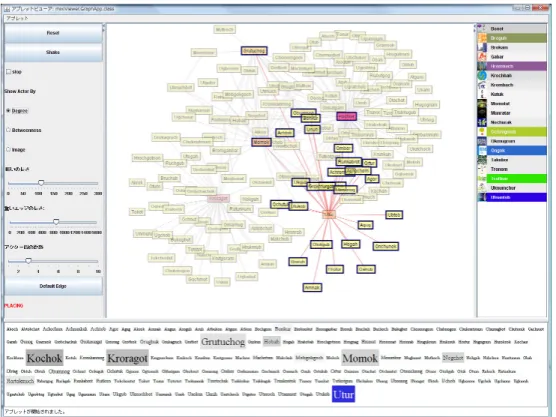Select Tronom in the right actor list
The width and height of the screenshot is (556, 417).
(x=512, y=169)
